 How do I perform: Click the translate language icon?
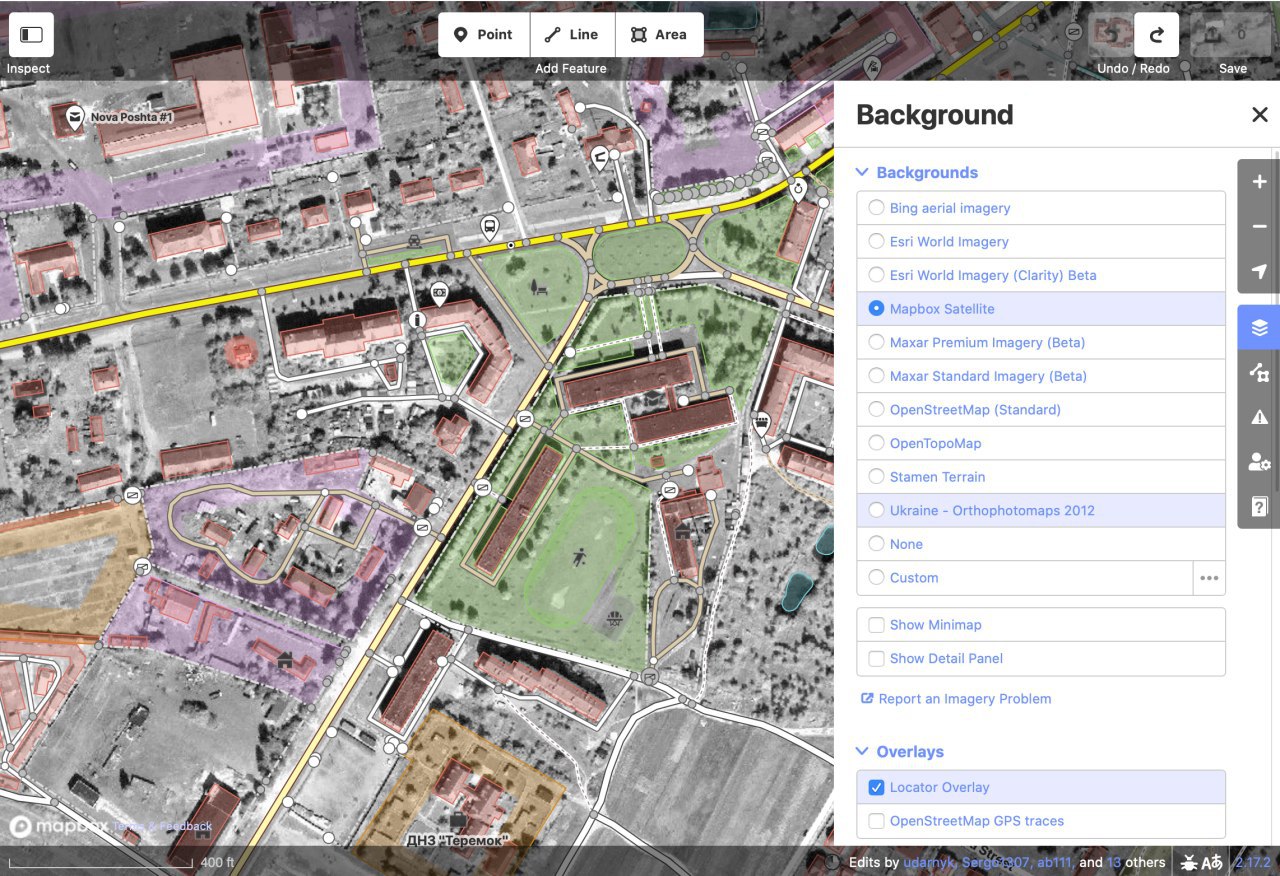tap(1212, 862)
